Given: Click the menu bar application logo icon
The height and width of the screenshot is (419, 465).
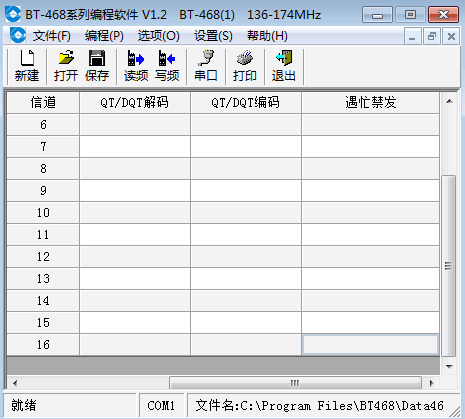Looking at the screenshot, I should tap(18, 35).
